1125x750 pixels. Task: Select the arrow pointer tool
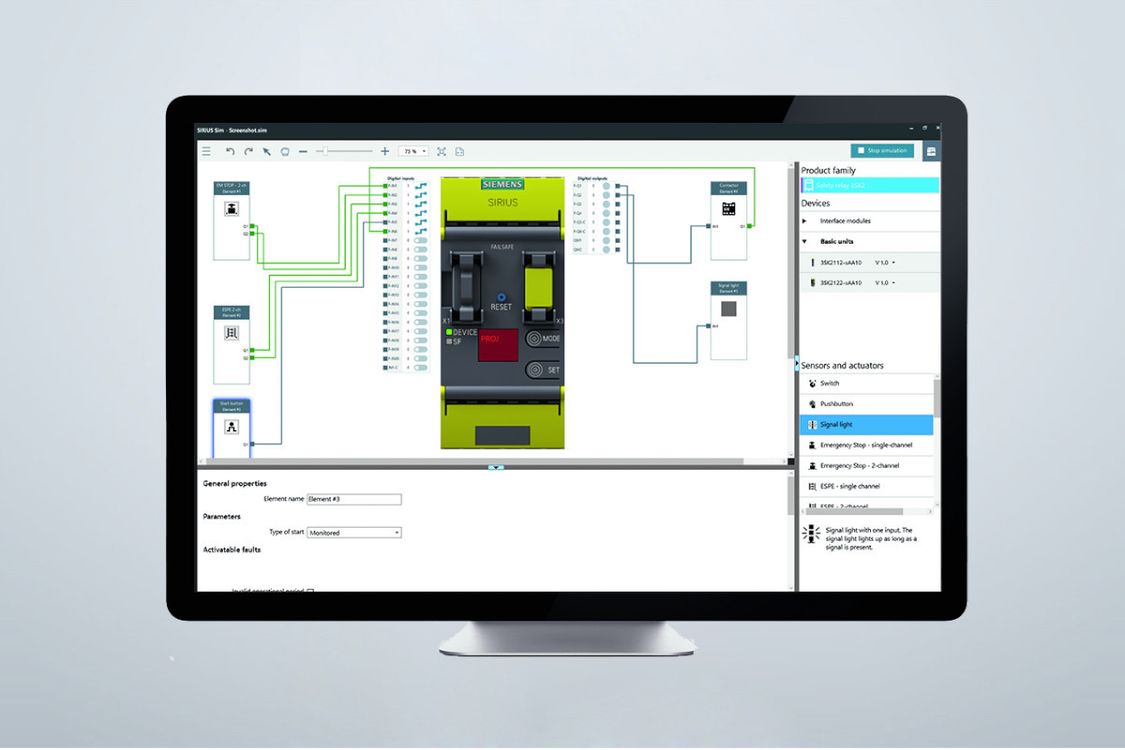pyautogui.click(x=267, y=151)
